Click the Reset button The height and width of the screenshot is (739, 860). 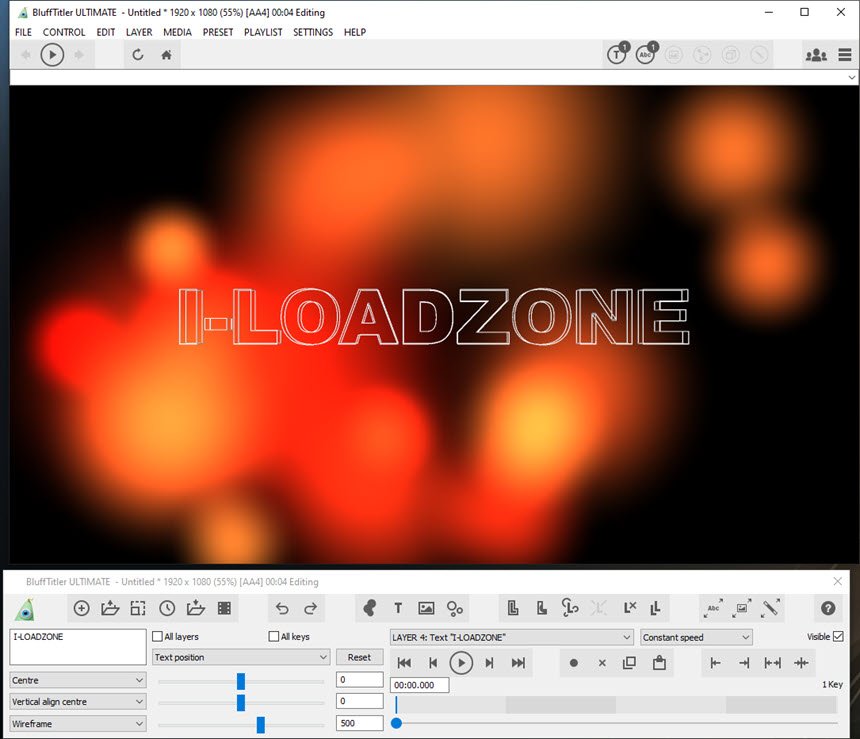pyautogui.click(x=359, y=657)
